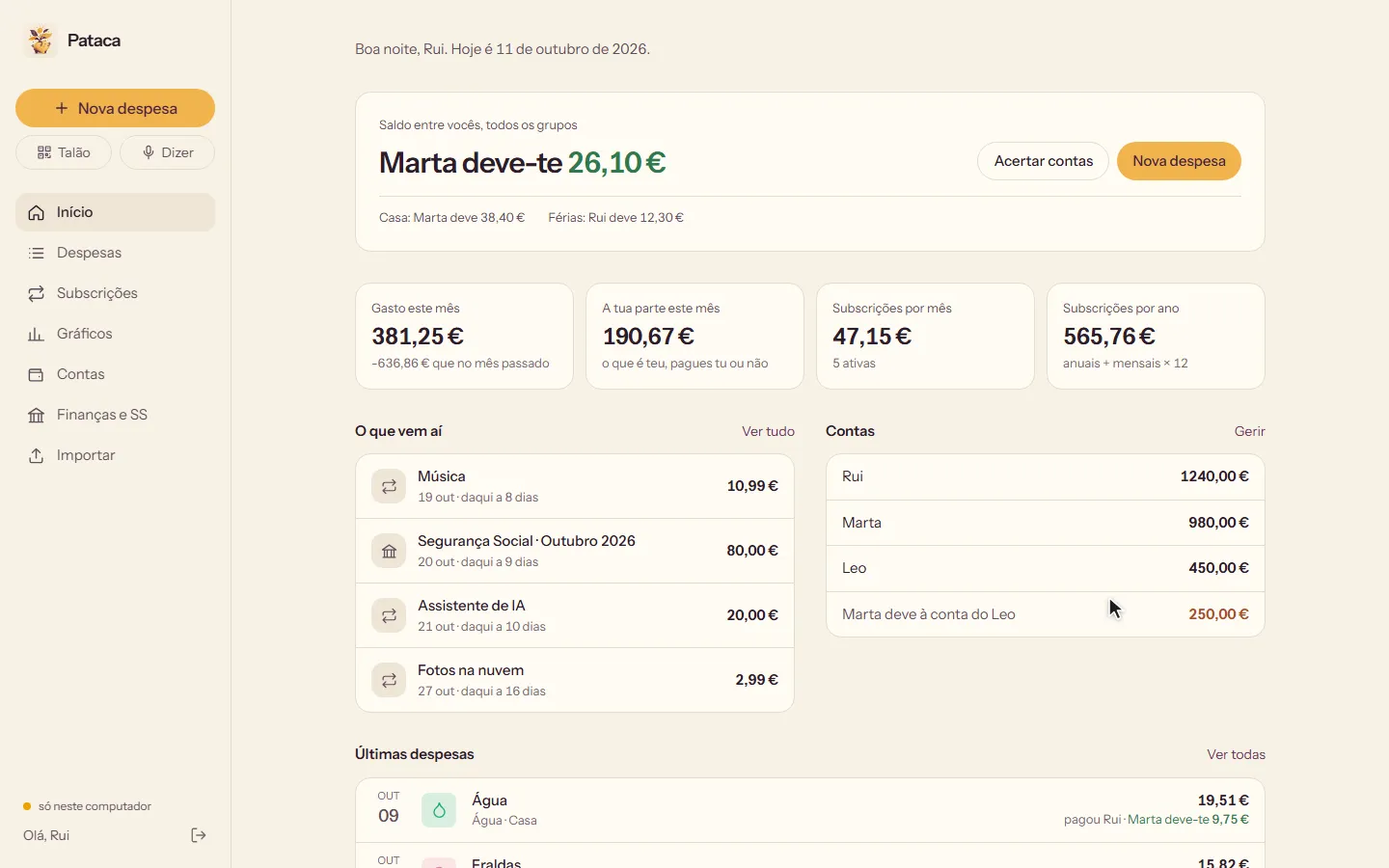Click the Gasto este mês card
This screenshot has width=1389, height=868.
[464, 336]
